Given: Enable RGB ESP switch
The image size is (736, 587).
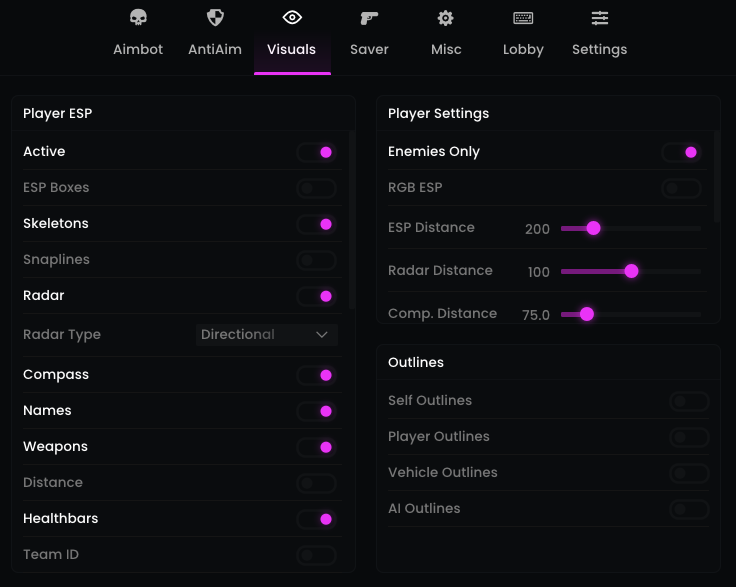Looking at the screenshot, I should (681, 188).
